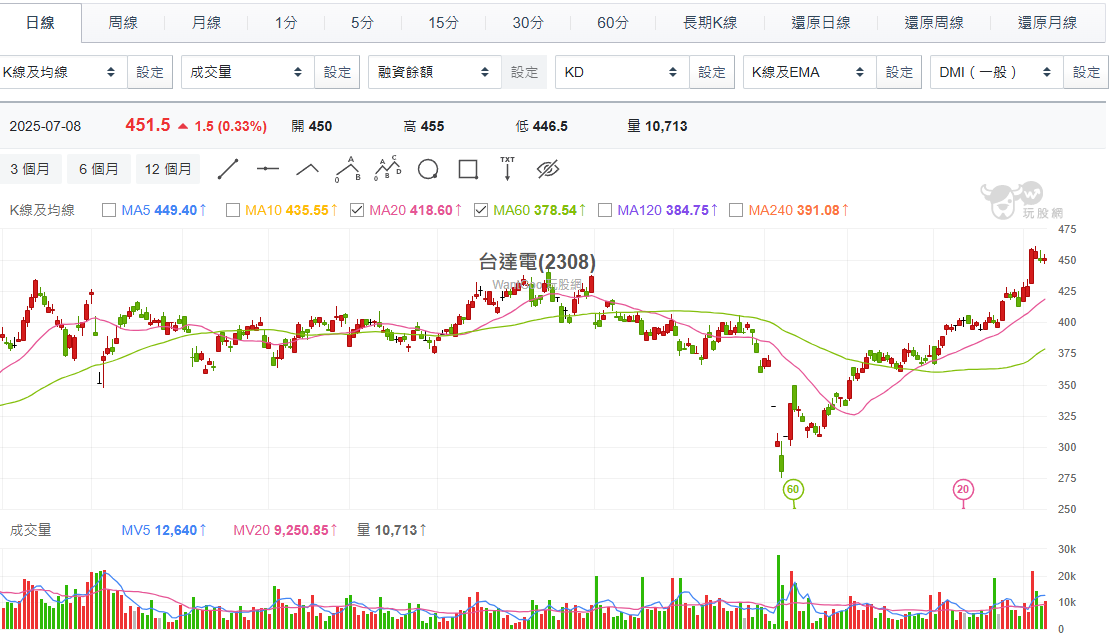The width and height of the screenshot is (1111, 637).
Task: Switch to the 60分 tab
Action: (612, 22)
